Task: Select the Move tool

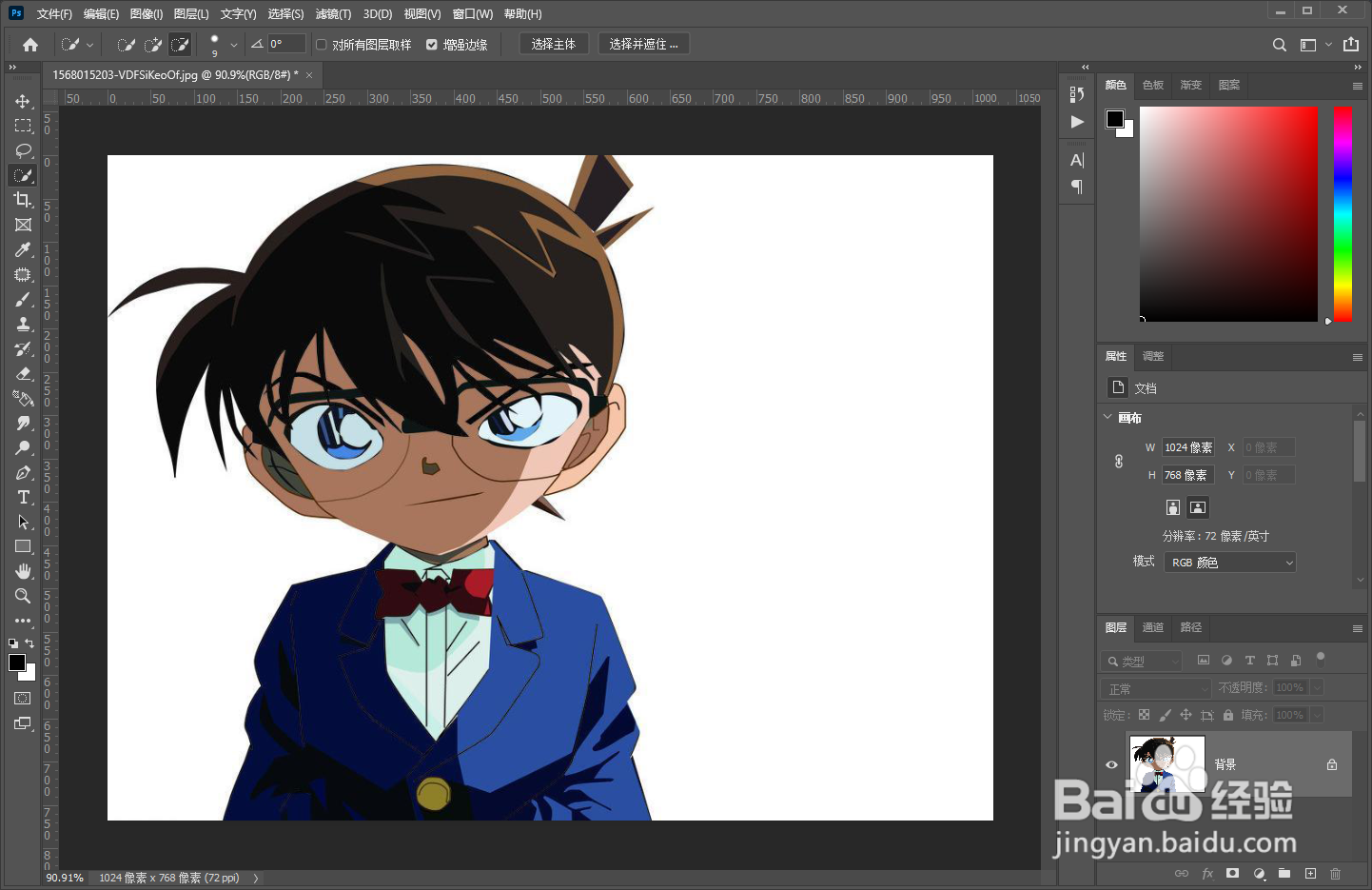Action: tap(23, 101)
